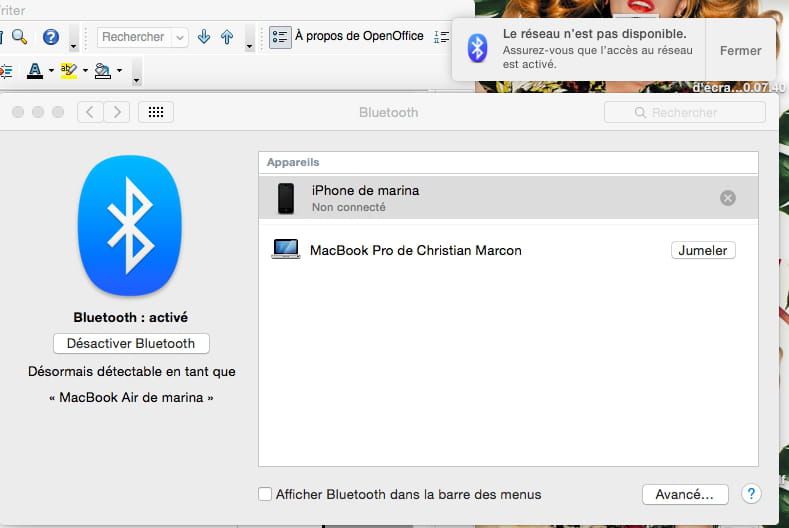Click the iPhone device icon
The height and width of the screenshot is (528, 789).
click(x=286, y=198)
